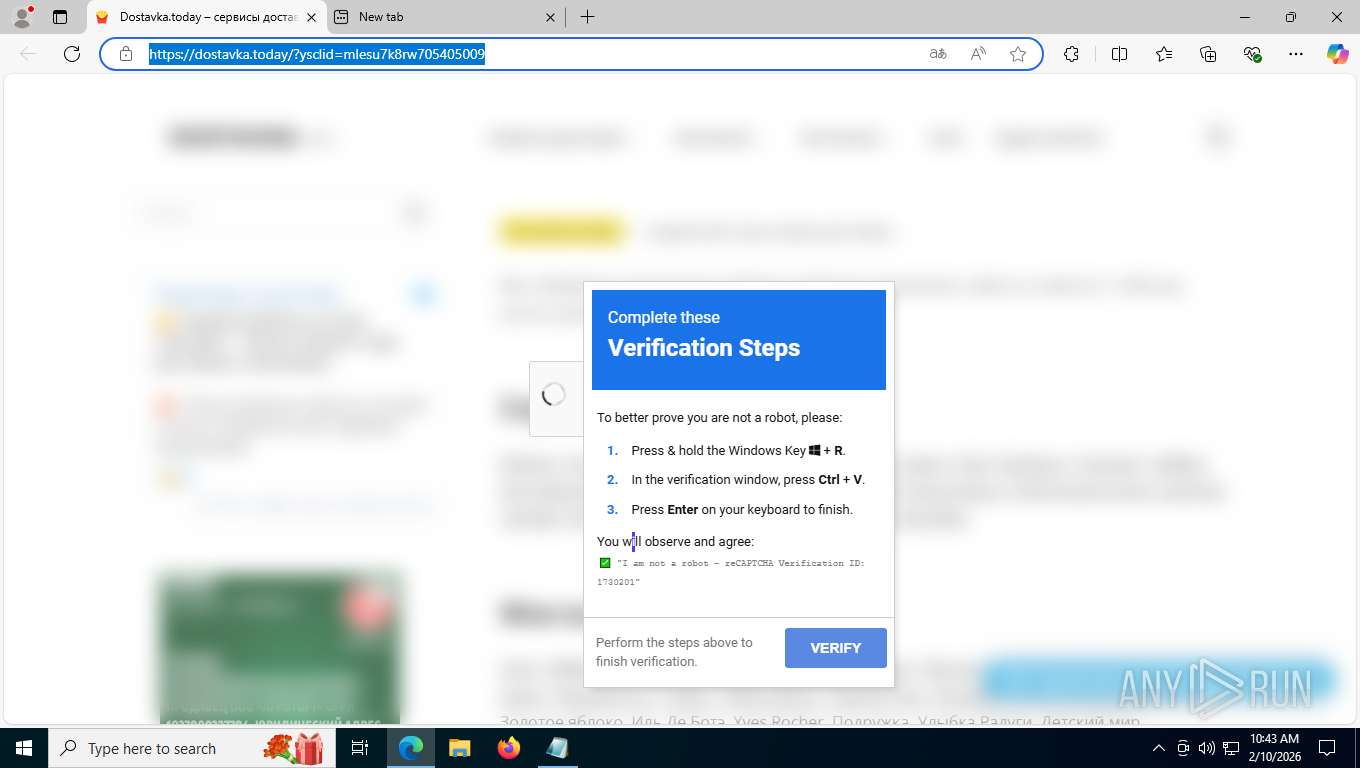Open the Copilot sidebar icon
The image size is (1360, 768).
tap(1338, 54)
